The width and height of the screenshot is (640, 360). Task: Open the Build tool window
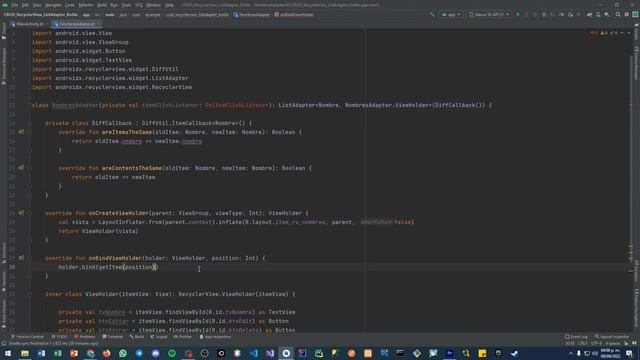pos(137,337)
